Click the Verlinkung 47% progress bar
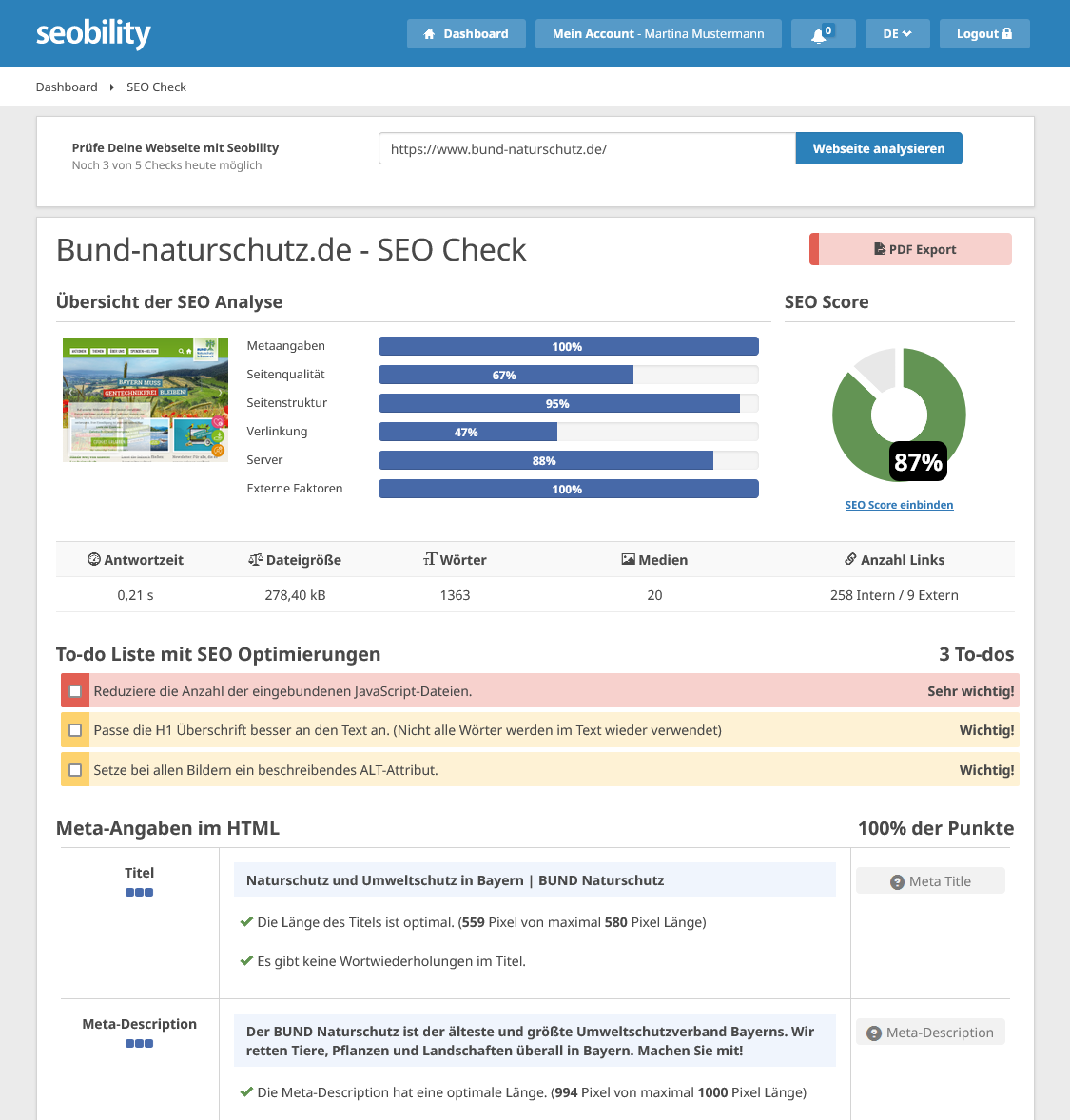This screenshot has height=1120, width=1070. [x=568, y=433]
